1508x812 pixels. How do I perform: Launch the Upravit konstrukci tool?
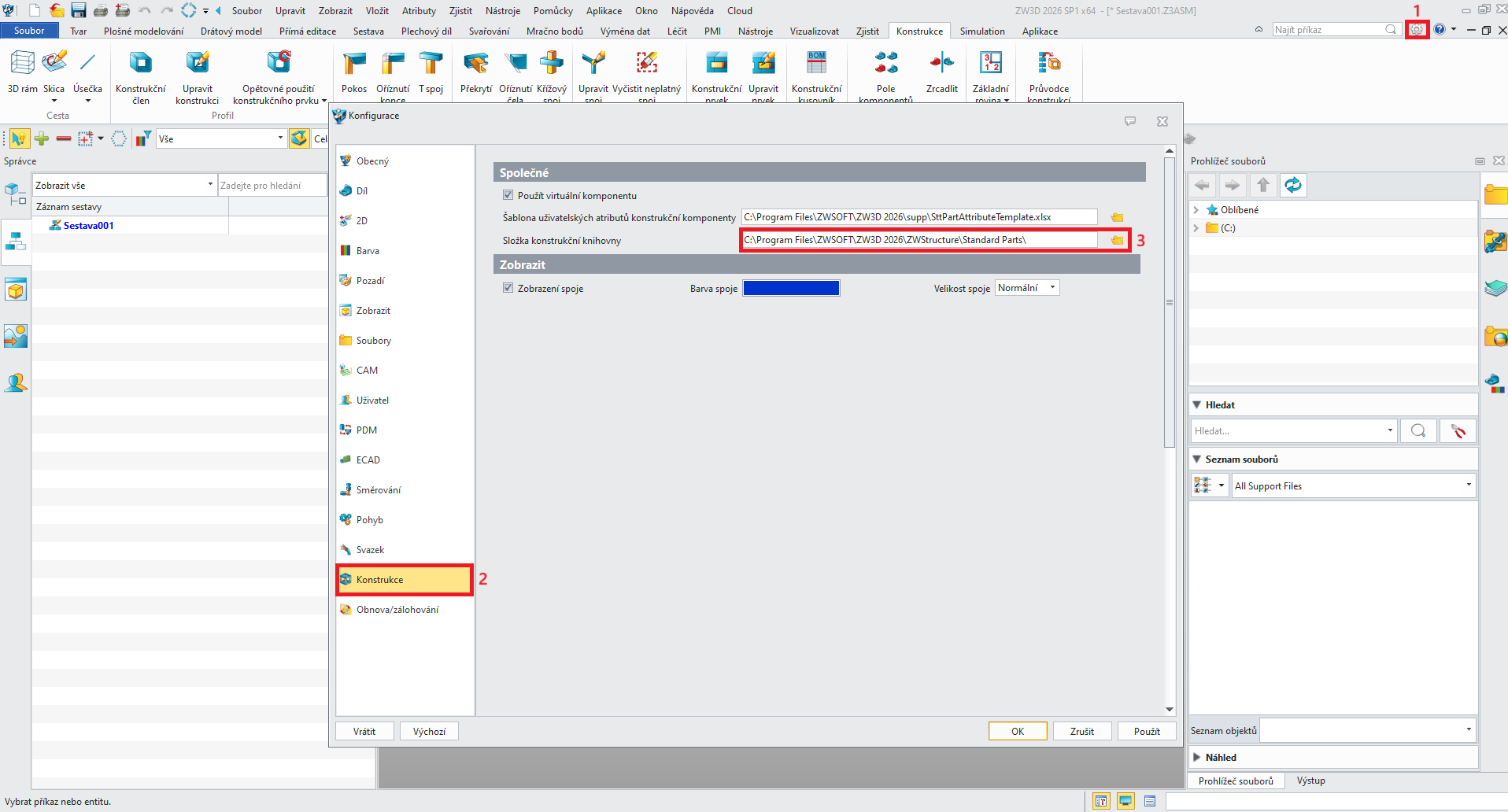tap(197, 77)
